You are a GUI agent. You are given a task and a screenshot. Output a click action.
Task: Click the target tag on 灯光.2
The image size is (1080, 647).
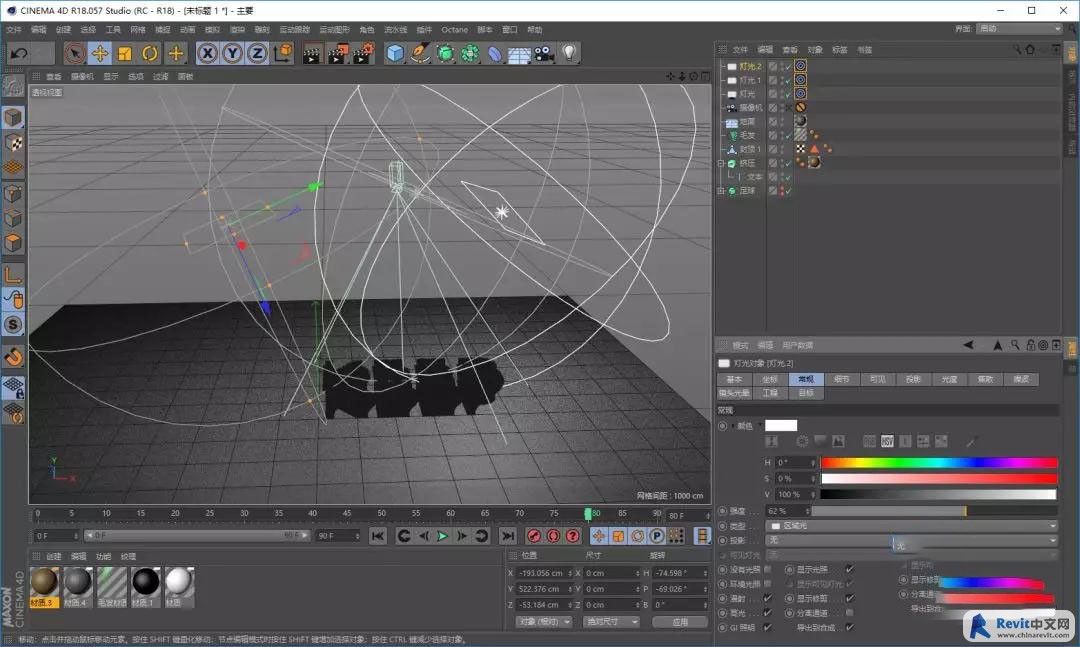coord(800,65)
